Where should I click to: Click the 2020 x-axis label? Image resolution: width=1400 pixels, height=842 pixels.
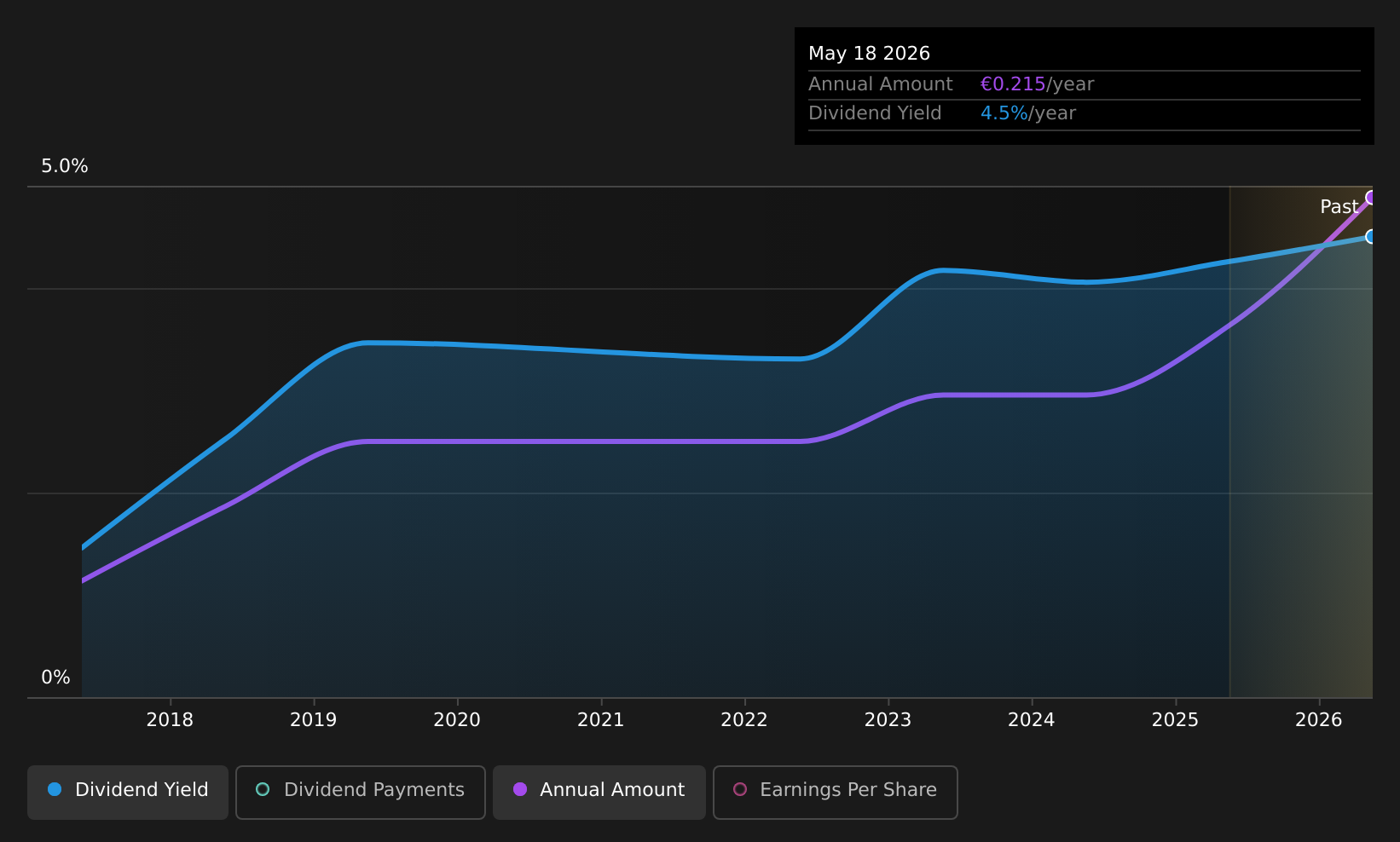[457, 720]
